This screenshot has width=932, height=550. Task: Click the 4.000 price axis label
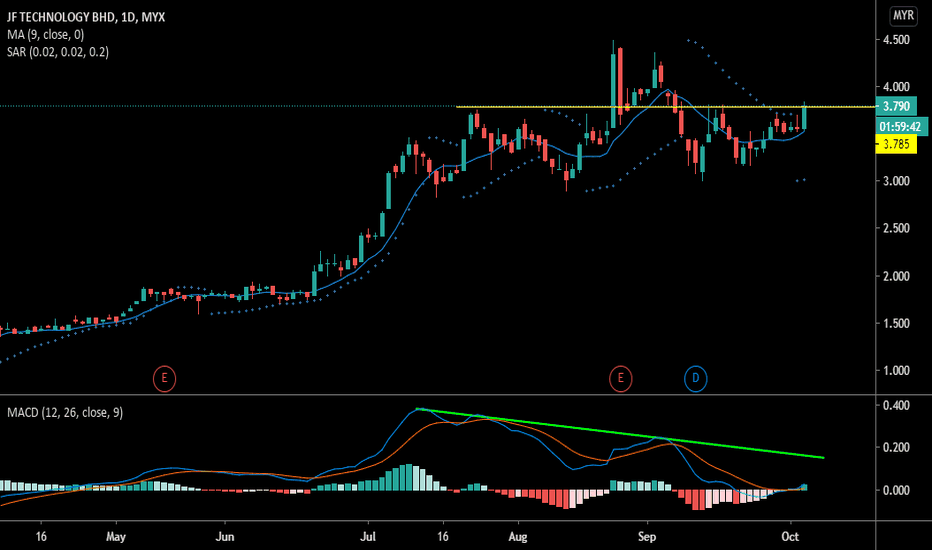click(896, 87)
